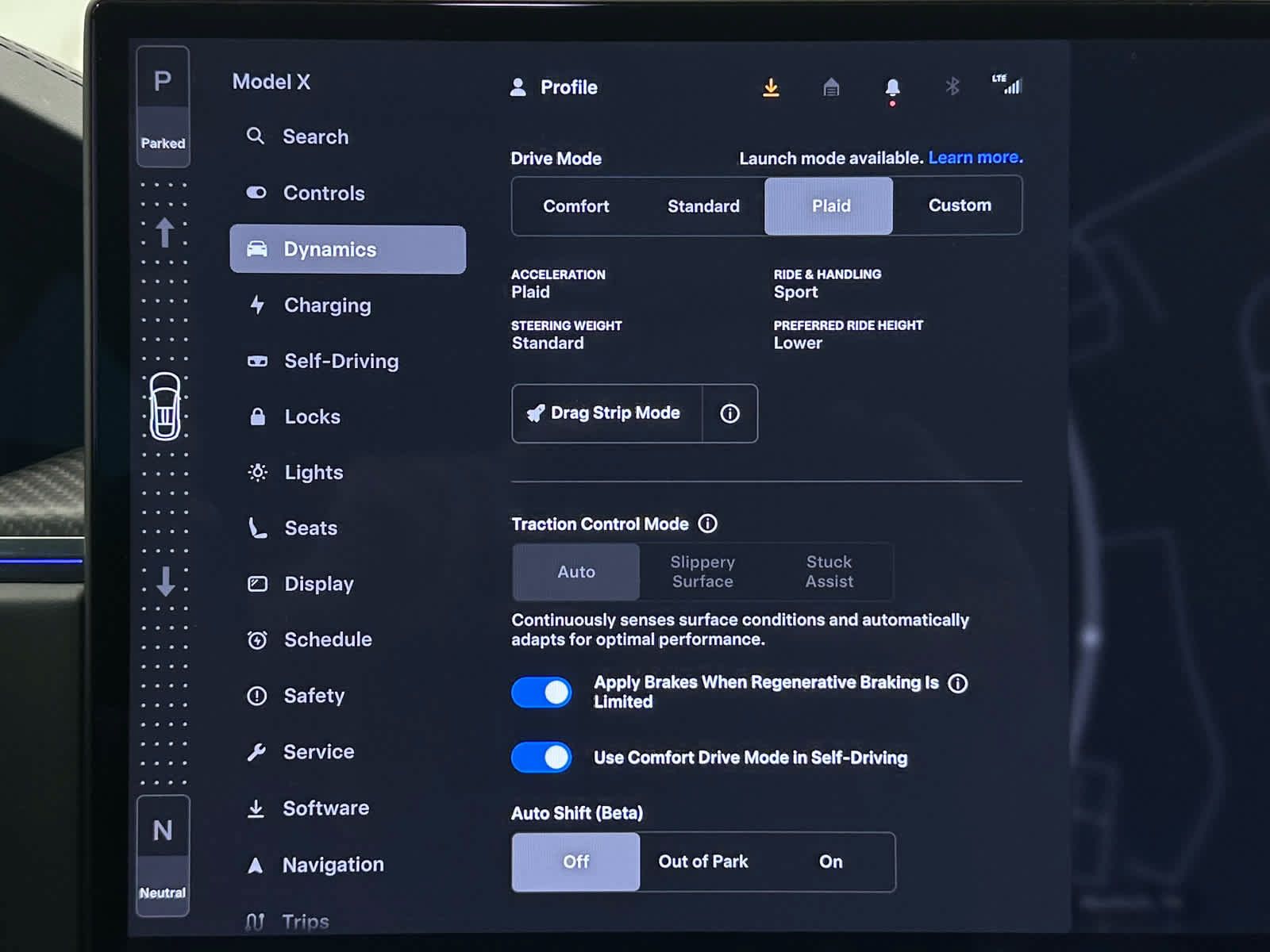The width and height of the screenshot is (1270, 952).
Task: Open the Profile person icon
Action: coord(518,87)
